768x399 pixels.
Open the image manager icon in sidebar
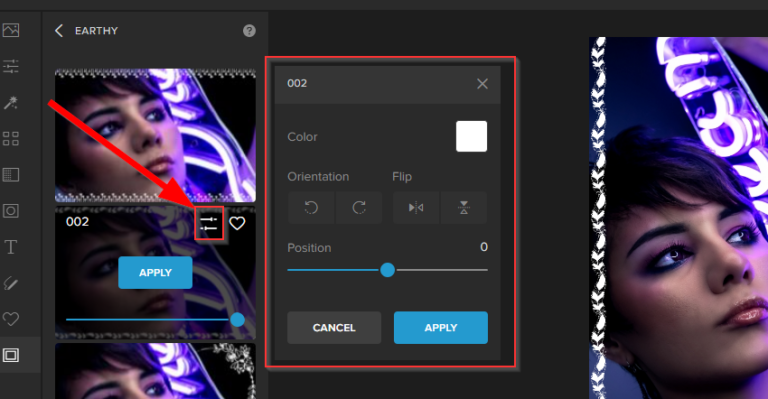(11, 30)
